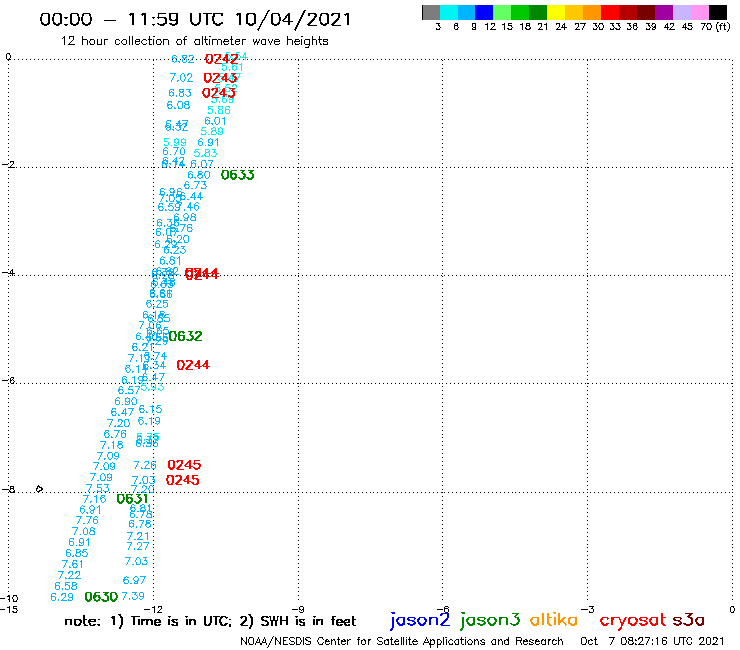Click the '-3' longitude axis label
This screenshot has width=740, height=650.
[588, 609]
